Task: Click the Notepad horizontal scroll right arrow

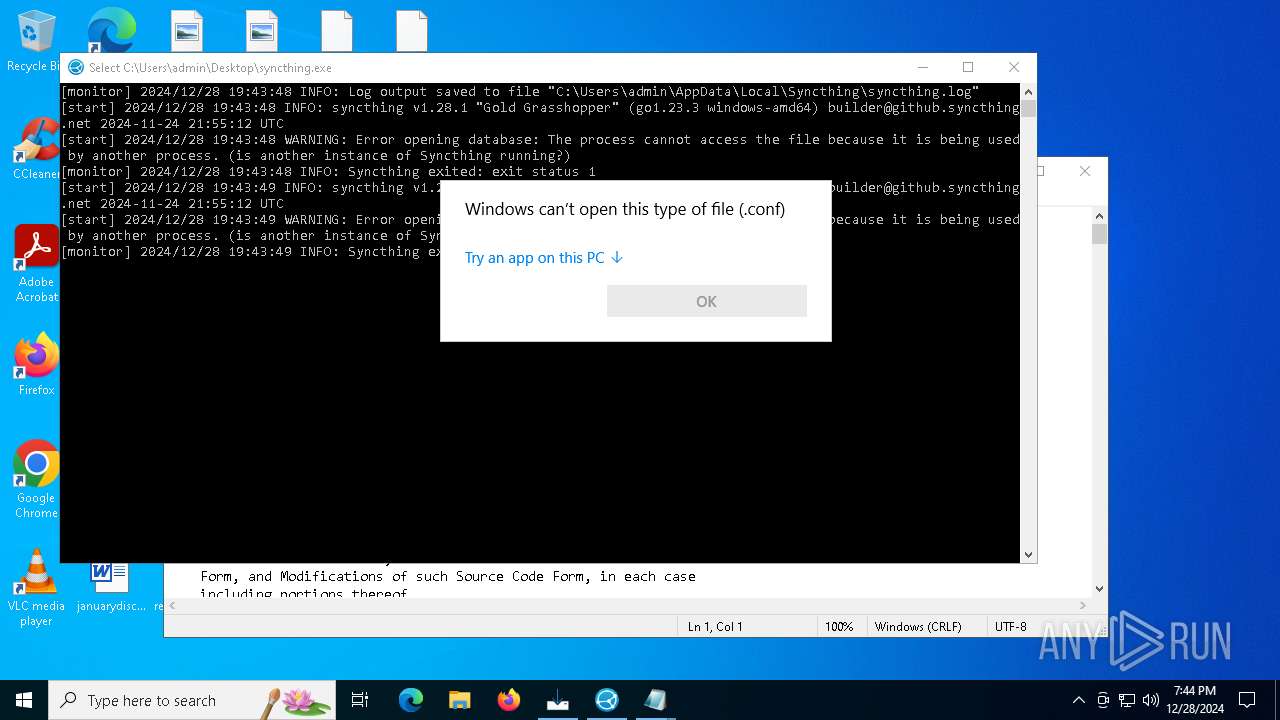Action: 1083,605
